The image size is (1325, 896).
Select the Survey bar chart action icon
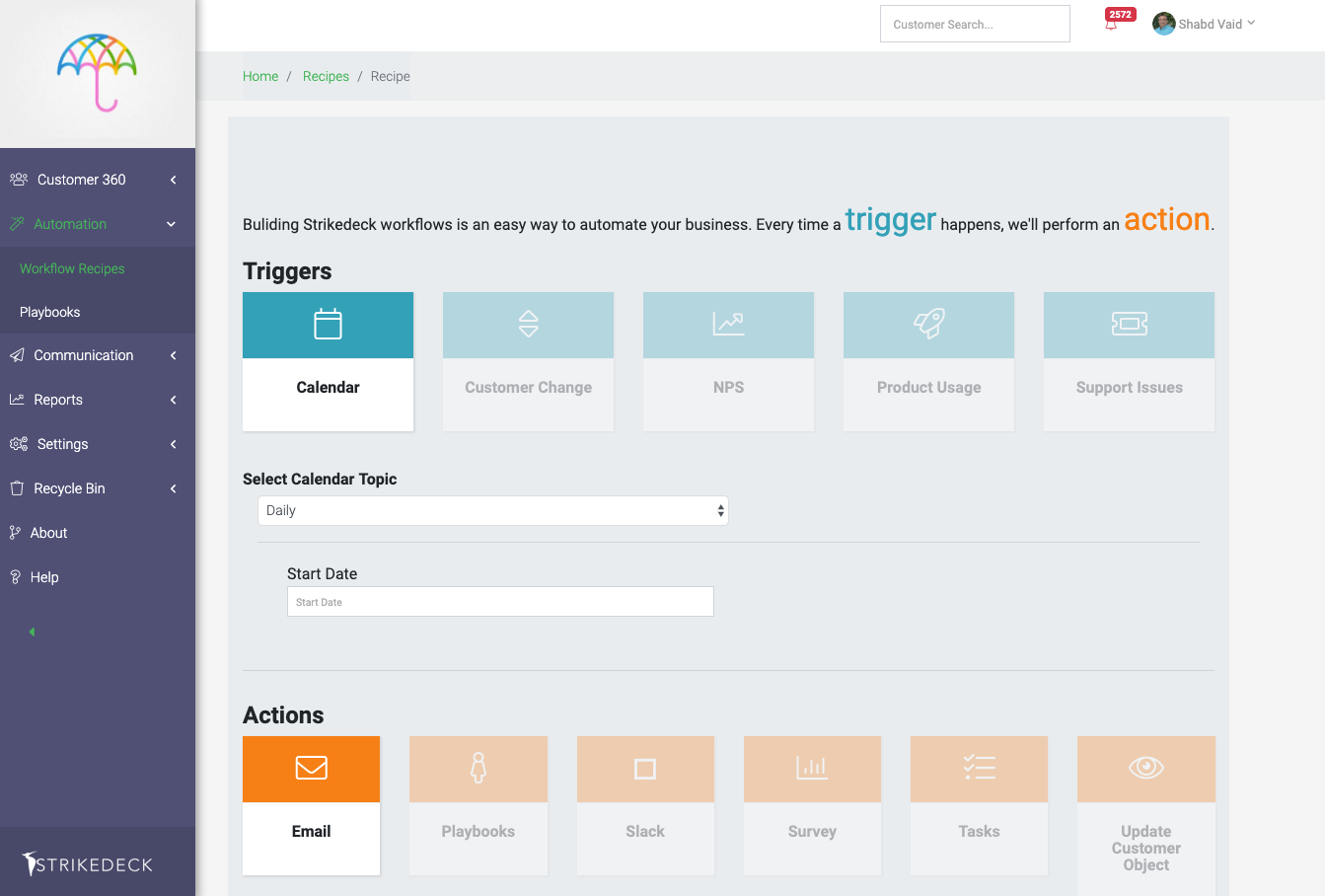click(x=812, y=768)
